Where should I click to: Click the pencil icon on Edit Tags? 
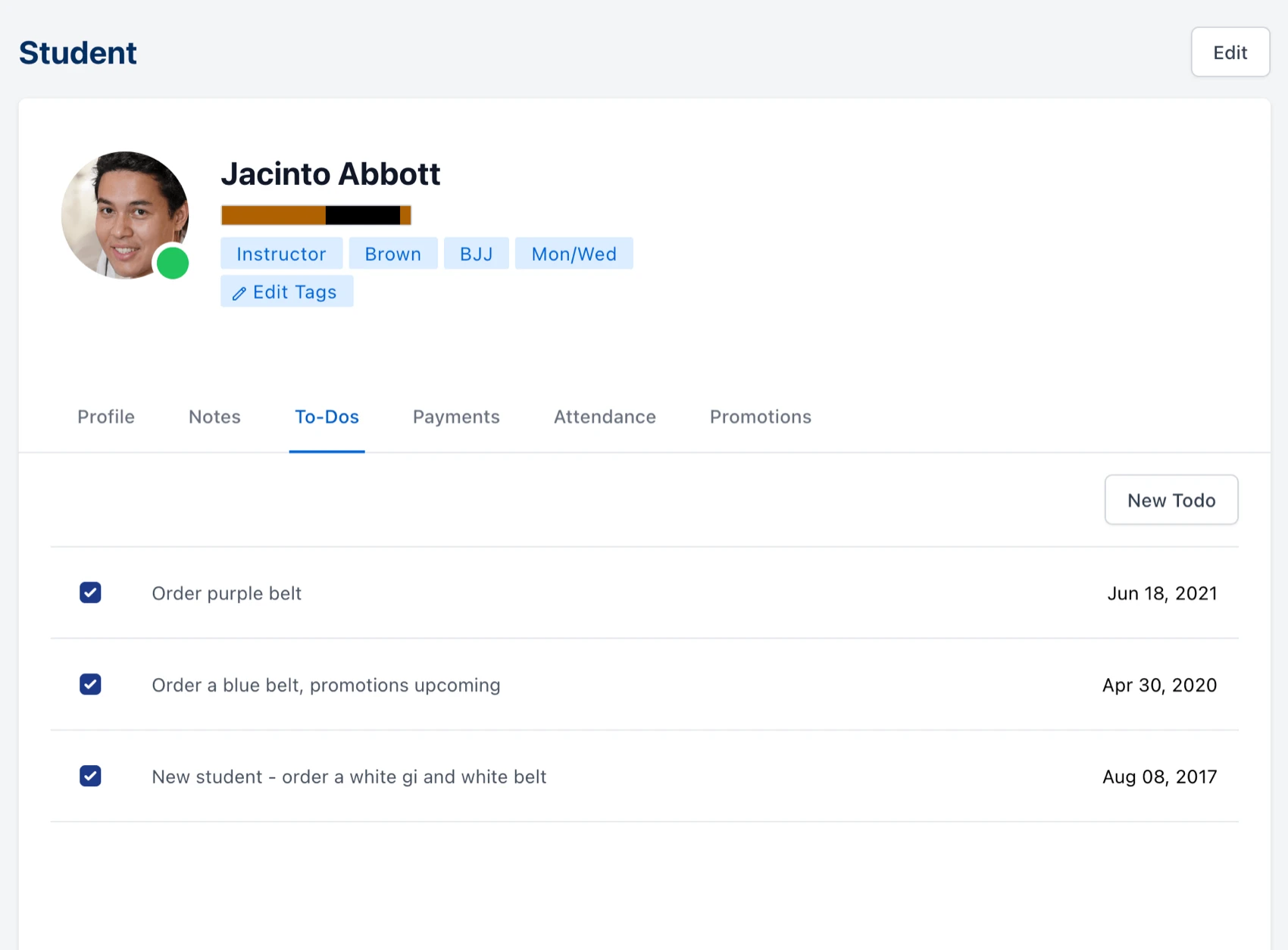tap(239, 292)
